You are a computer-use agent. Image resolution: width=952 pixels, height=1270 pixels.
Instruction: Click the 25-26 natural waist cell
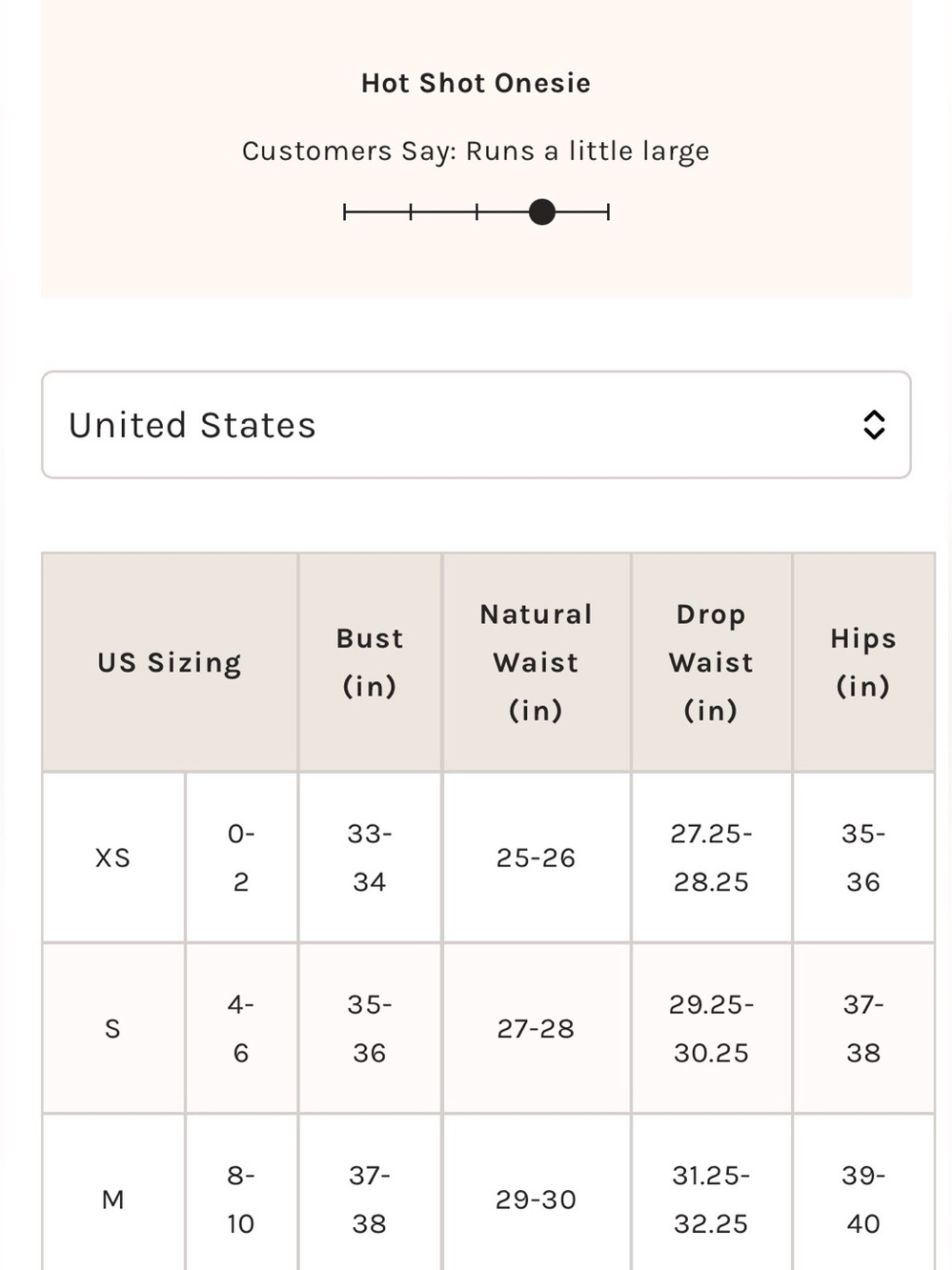(537, 857)
